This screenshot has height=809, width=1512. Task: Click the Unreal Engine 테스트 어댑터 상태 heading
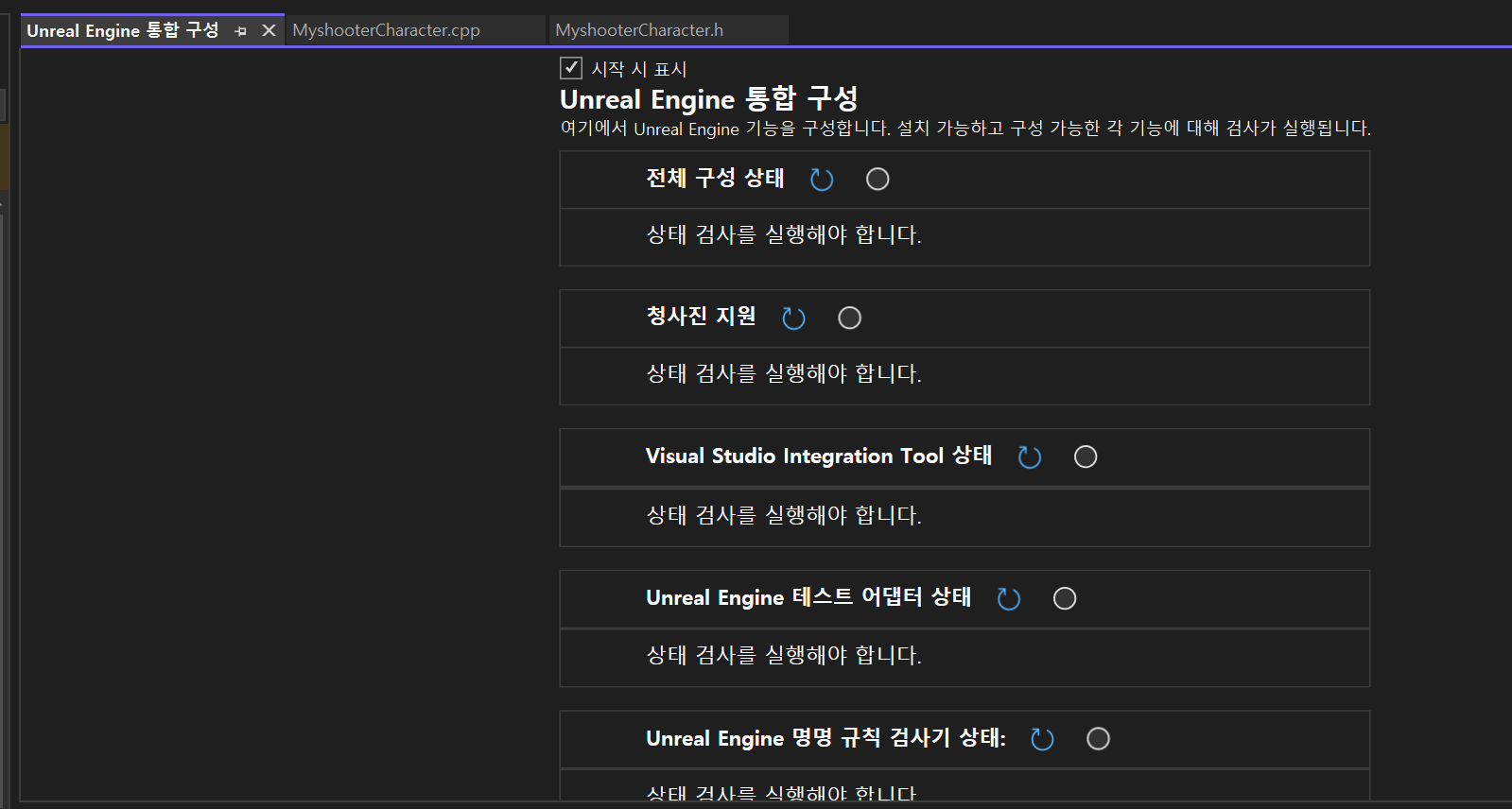point(808,597)
